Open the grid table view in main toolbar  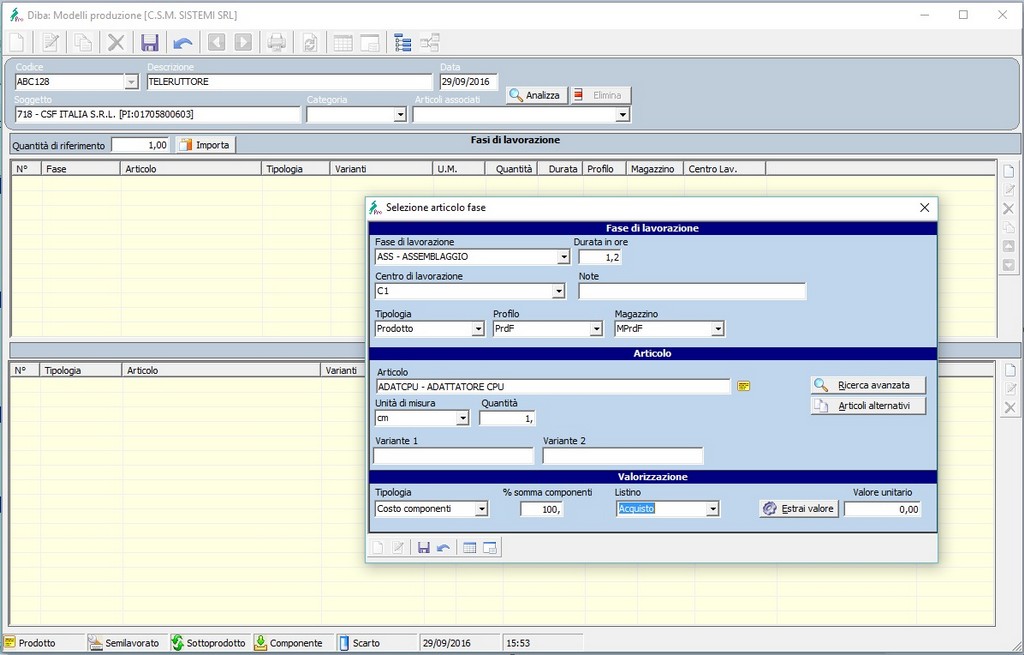coord(343,43)
